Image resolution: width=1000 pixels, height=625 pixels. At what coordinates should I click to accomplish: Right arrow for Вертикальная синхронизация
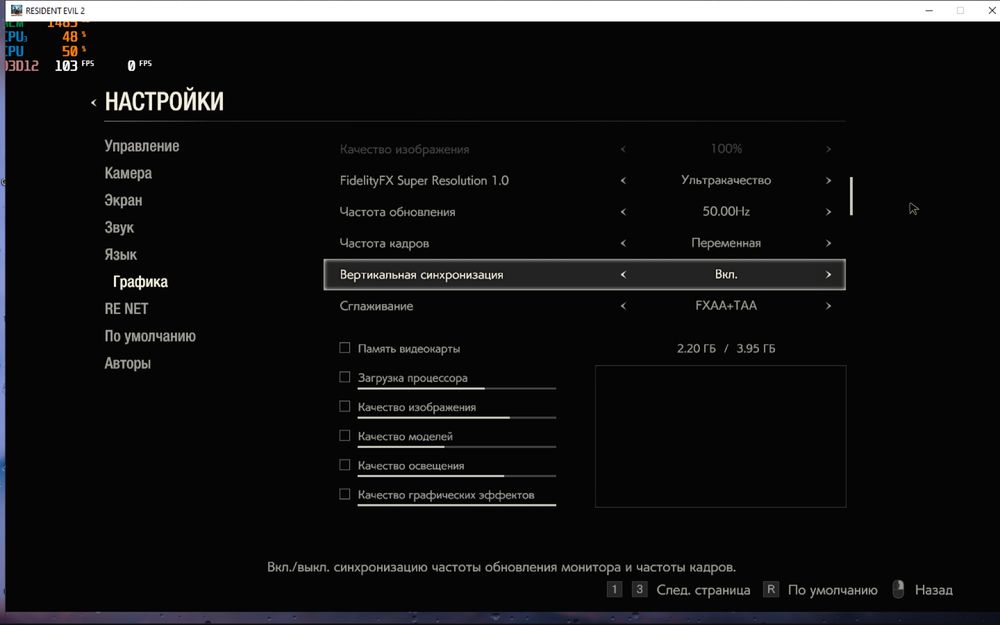point(828,274)
